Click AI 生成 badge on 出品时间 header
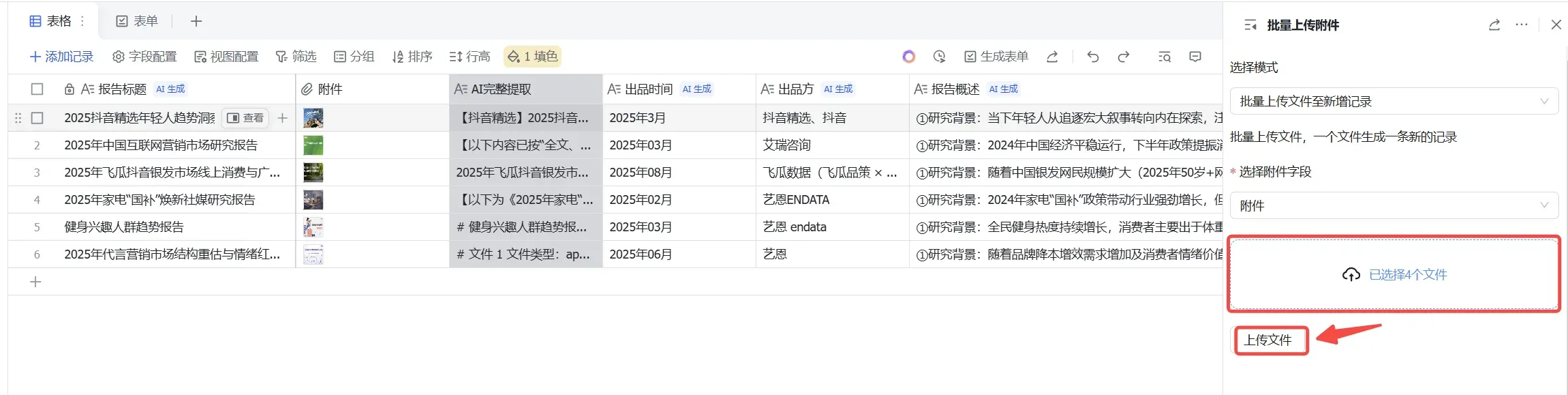Screen dimensions: 1568x395 (x=696, y=89)
